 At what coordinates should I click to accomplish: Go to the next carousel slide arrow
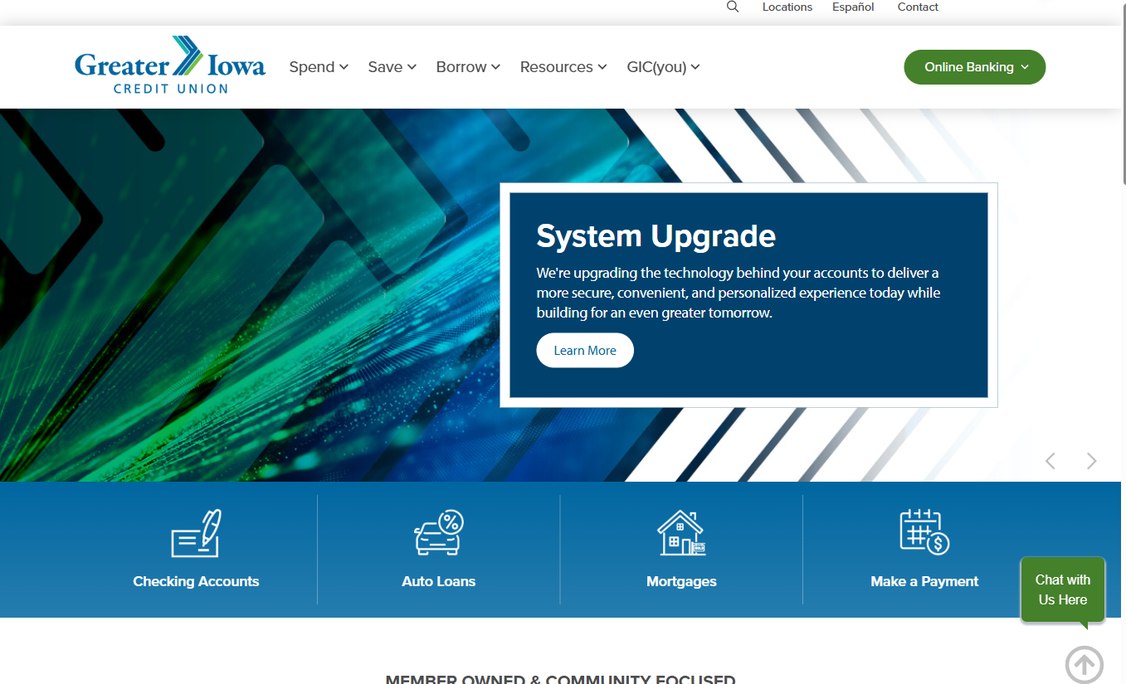(1092, 461)
